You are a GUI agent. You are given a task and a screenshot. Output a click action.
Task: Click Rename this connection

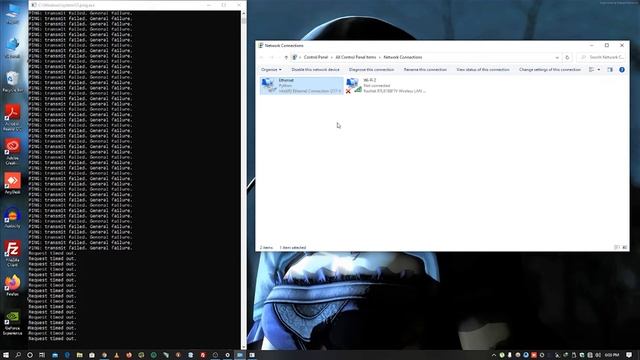425,70
